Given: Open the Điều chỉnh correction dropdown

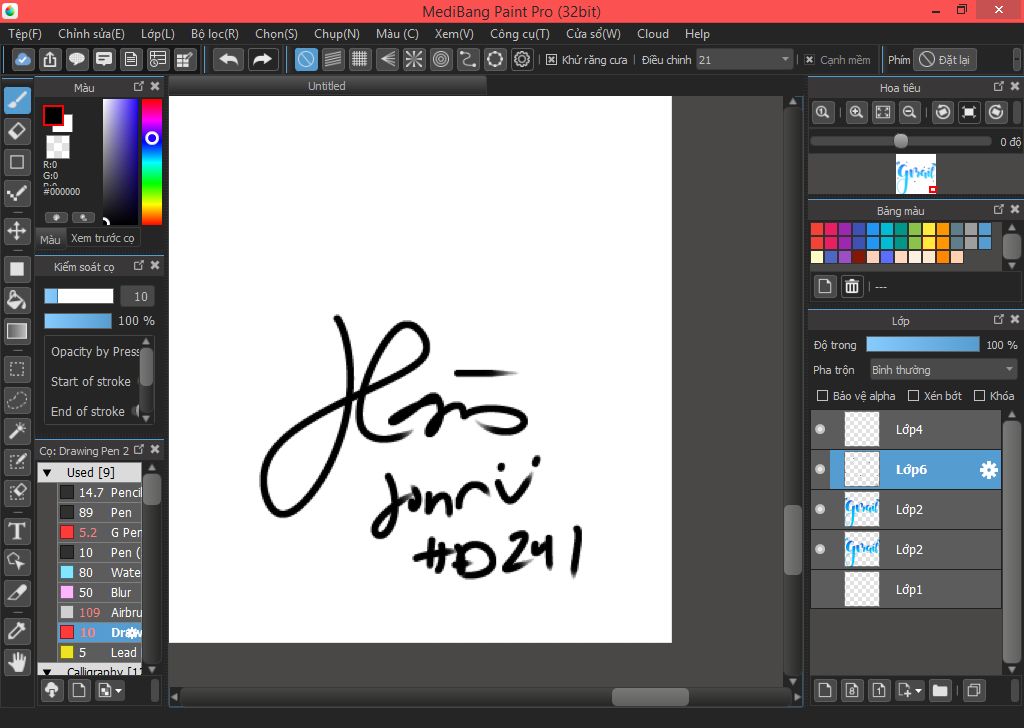Looking at the screenshot, I should pyautogui.click(x=744, y=59).
